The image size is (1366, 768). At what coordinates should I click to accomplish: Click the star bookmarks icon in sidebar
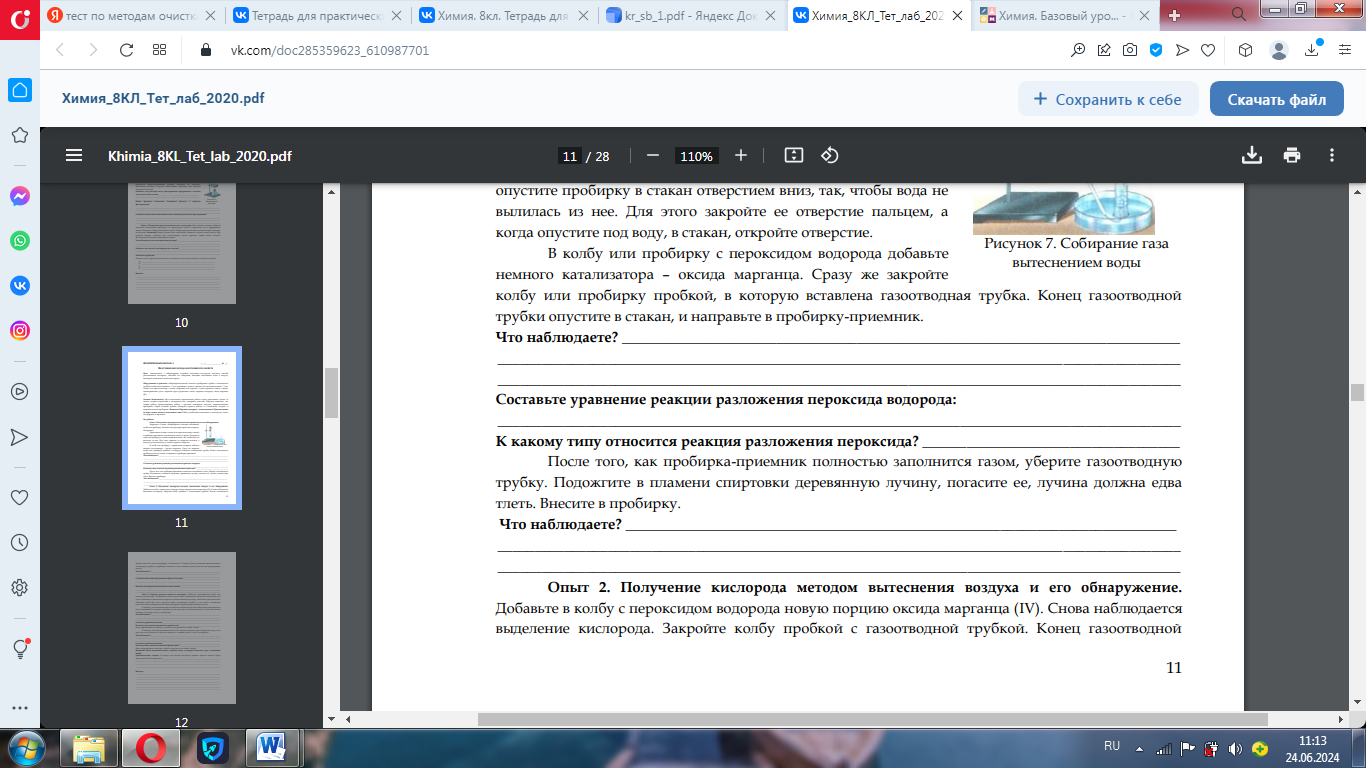19,135
